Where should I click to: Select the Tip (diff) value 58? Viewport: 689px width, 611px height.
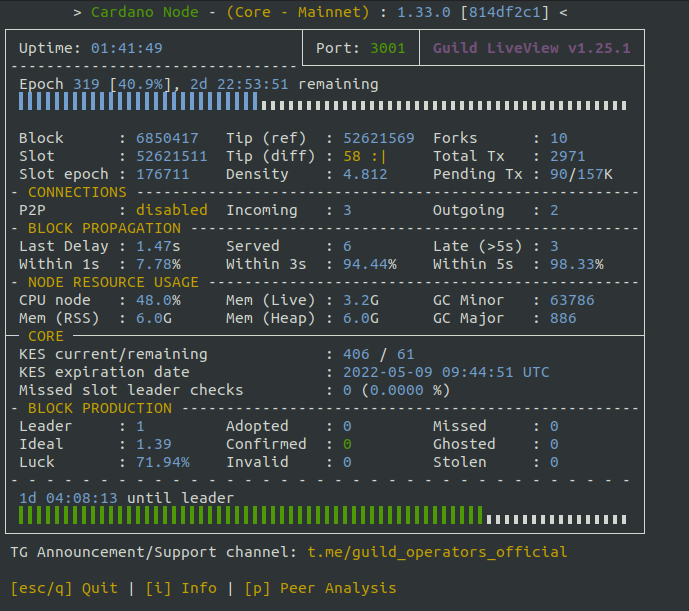point(352,156)
